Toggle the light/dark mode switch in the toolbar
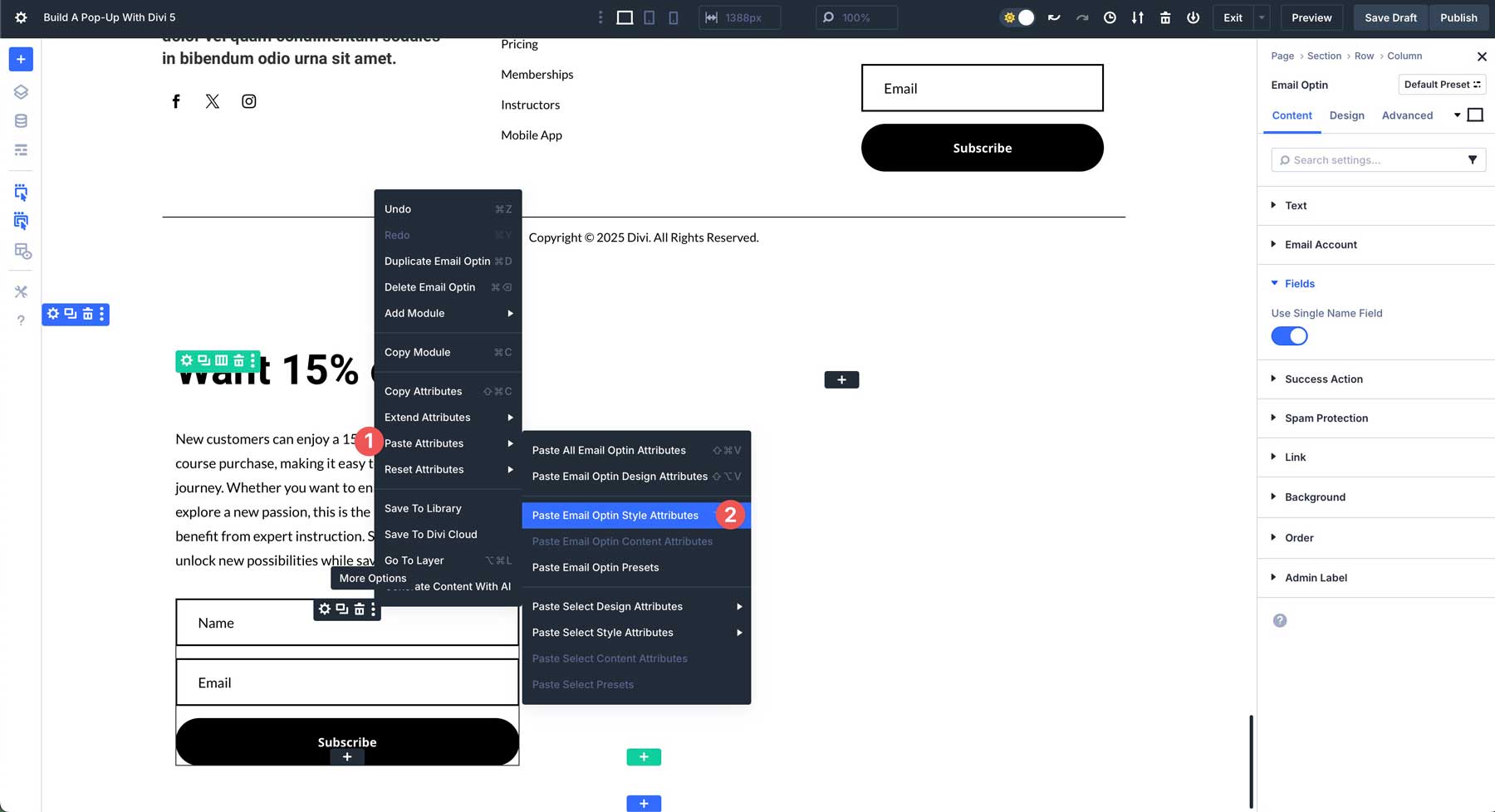 [1017, 17]
